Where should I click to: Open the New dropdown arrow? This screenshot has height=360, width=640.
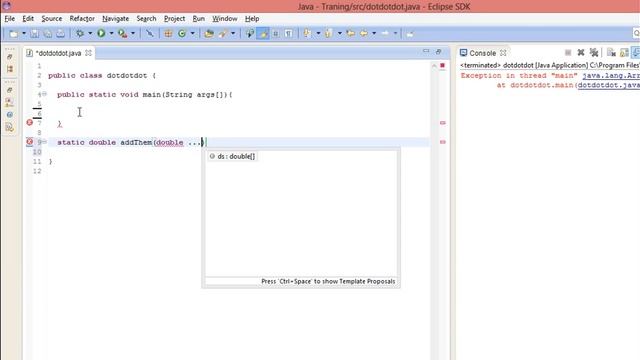pyautogui.click(x=24, y=33)
